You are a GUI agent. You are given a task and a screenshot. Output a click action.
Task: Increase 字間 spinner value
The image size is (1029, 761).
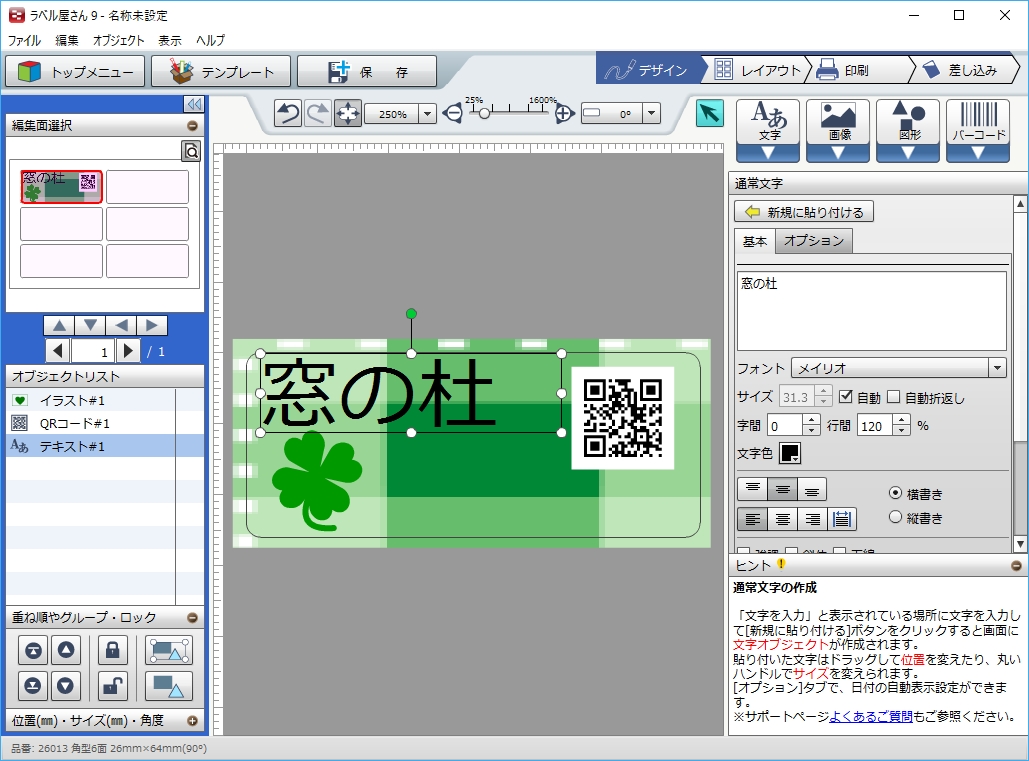coord(812,421)
